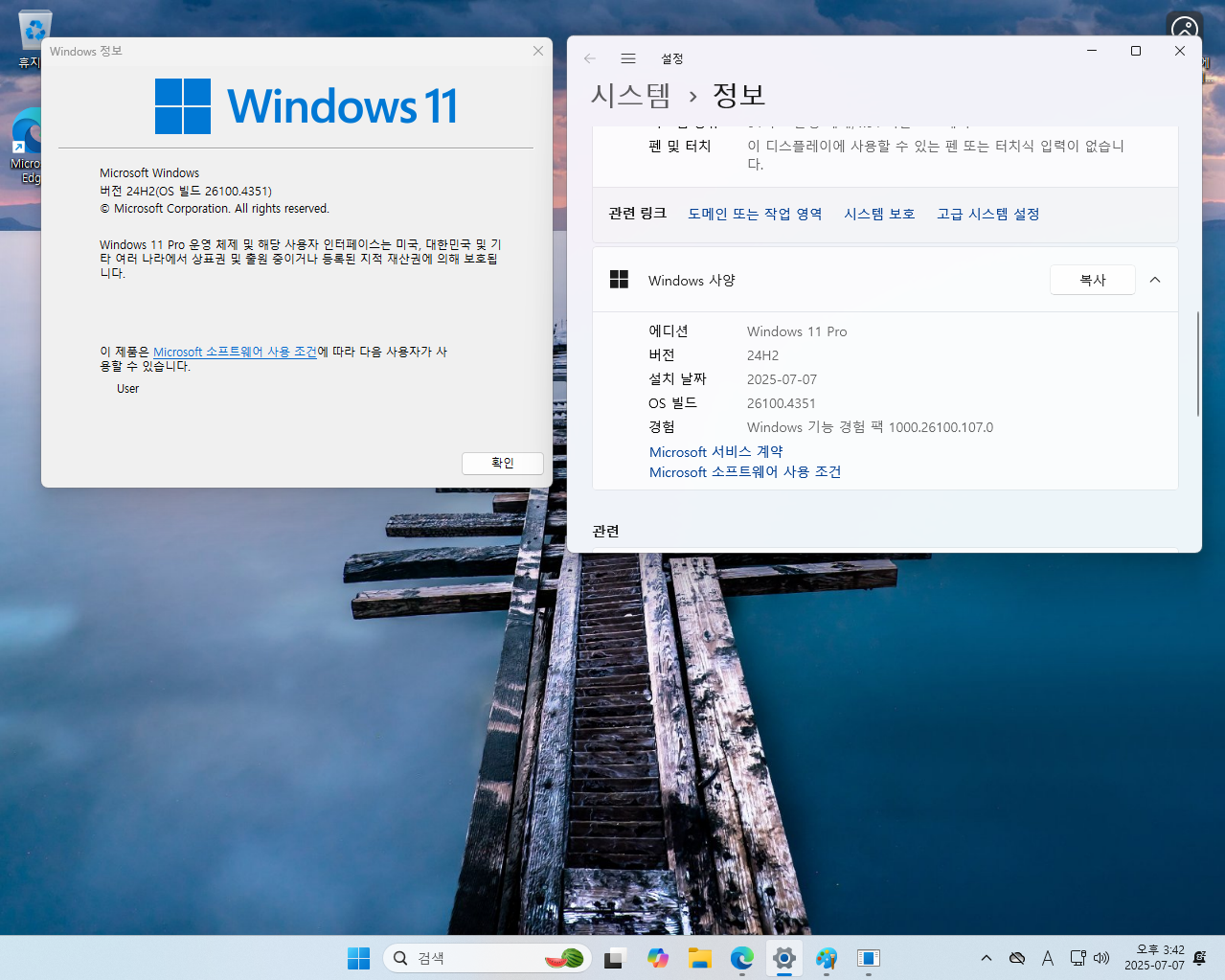Go back using Settings back arrow
The height and width of the screenshot is (980, 1225).
590,58
